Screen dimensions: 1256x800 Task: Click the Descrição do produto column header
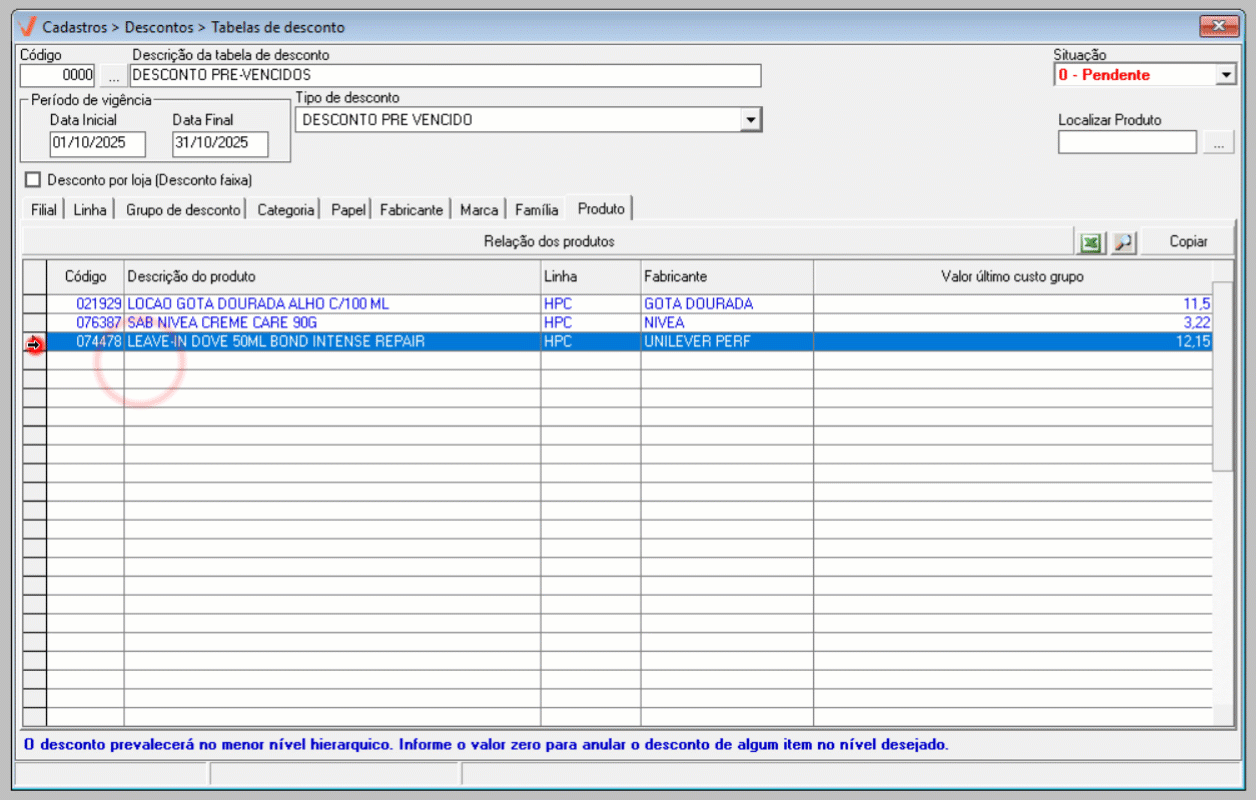[x=330, y=276]
